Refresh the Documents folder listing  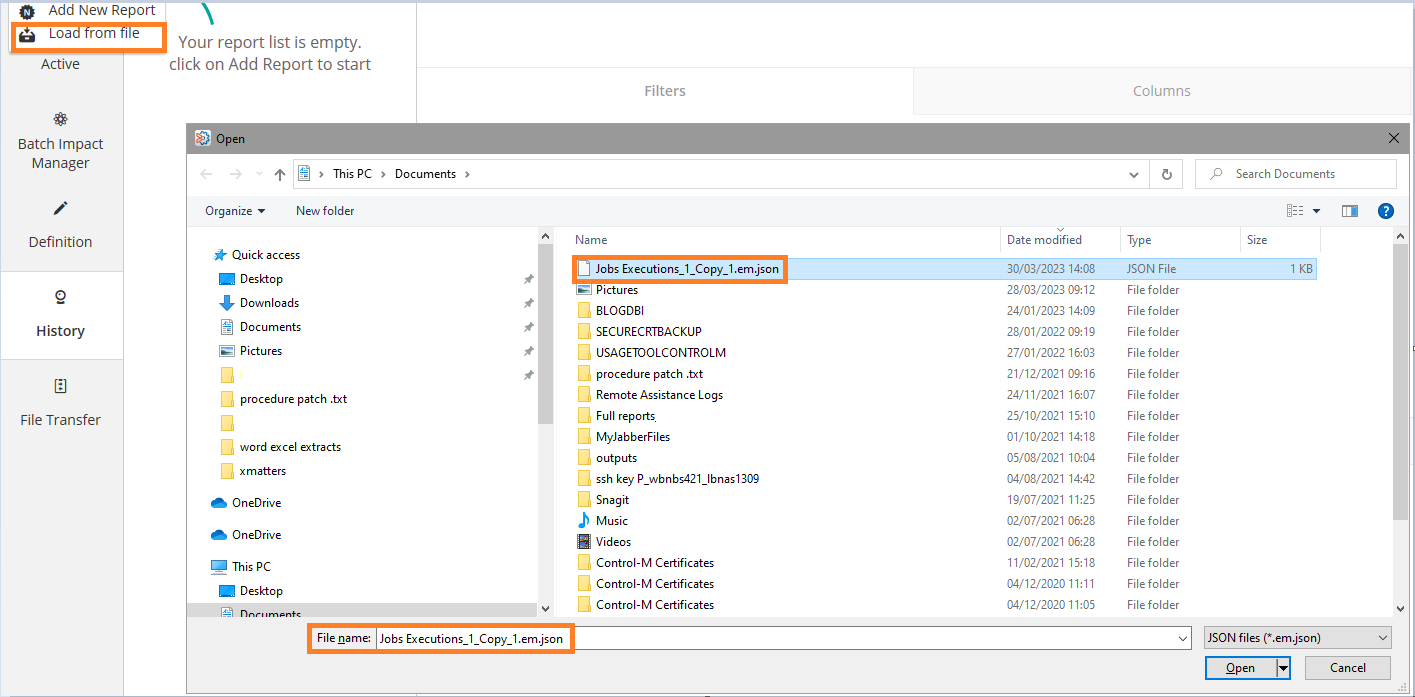click(1166, 174)
